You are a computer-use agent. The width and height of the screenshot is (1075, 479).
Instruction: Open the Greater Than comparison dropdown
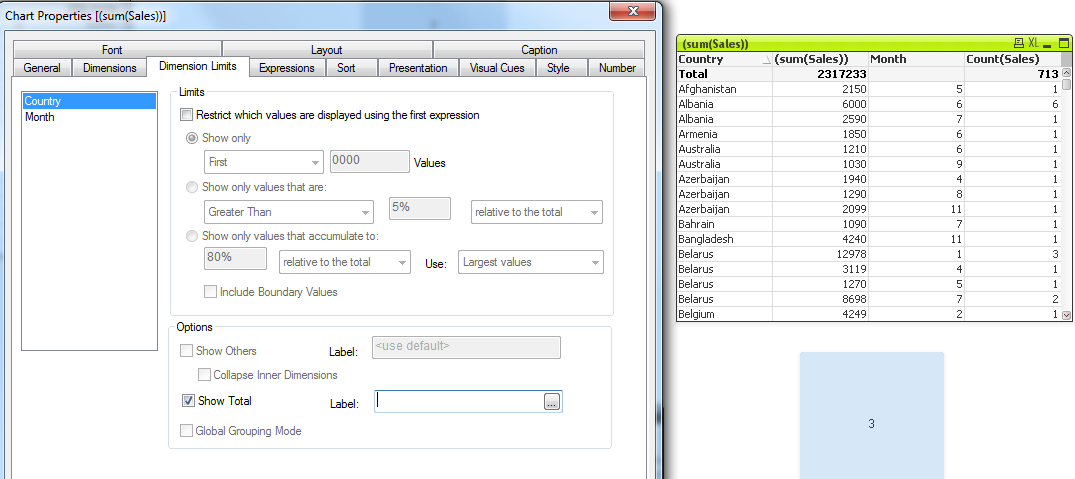(289, 212)
